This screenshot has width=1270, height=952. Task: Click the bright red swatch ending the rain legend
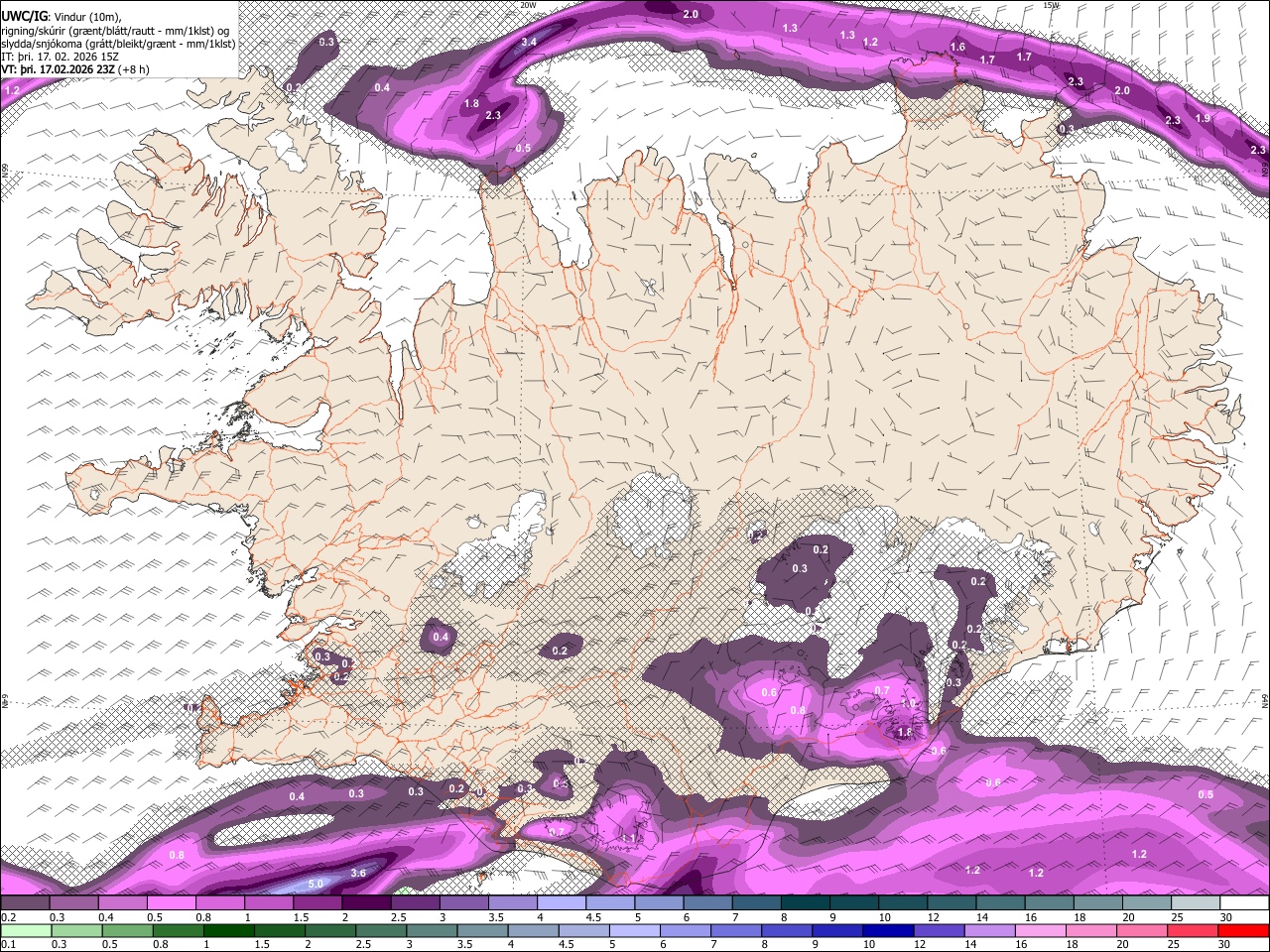point(1244,931)
